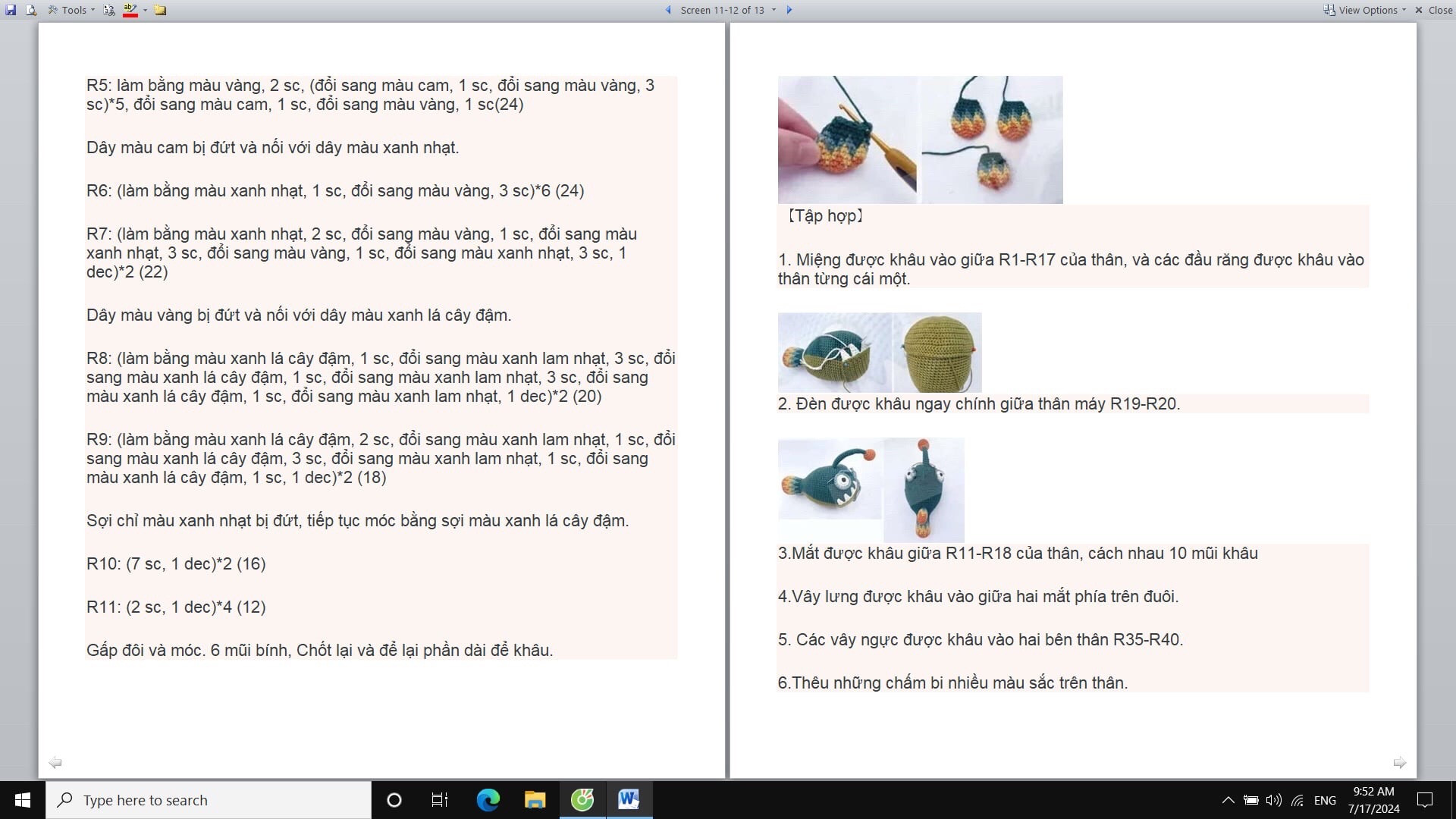The width and height of the screenshot is (1456, 819).
Task: Flip back using bottom-left page arrow
Action: point(55,762)
